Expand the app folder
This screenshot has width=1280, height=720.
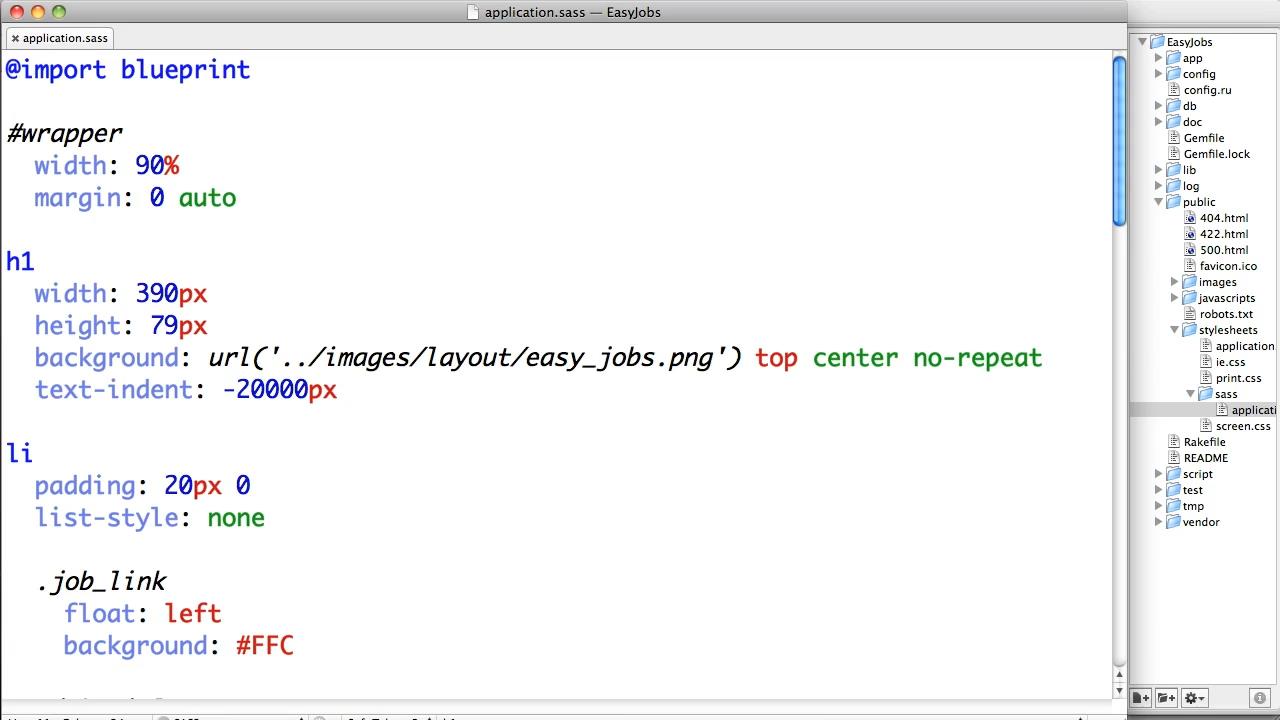pyautogui.click(x=1159, y=58)
